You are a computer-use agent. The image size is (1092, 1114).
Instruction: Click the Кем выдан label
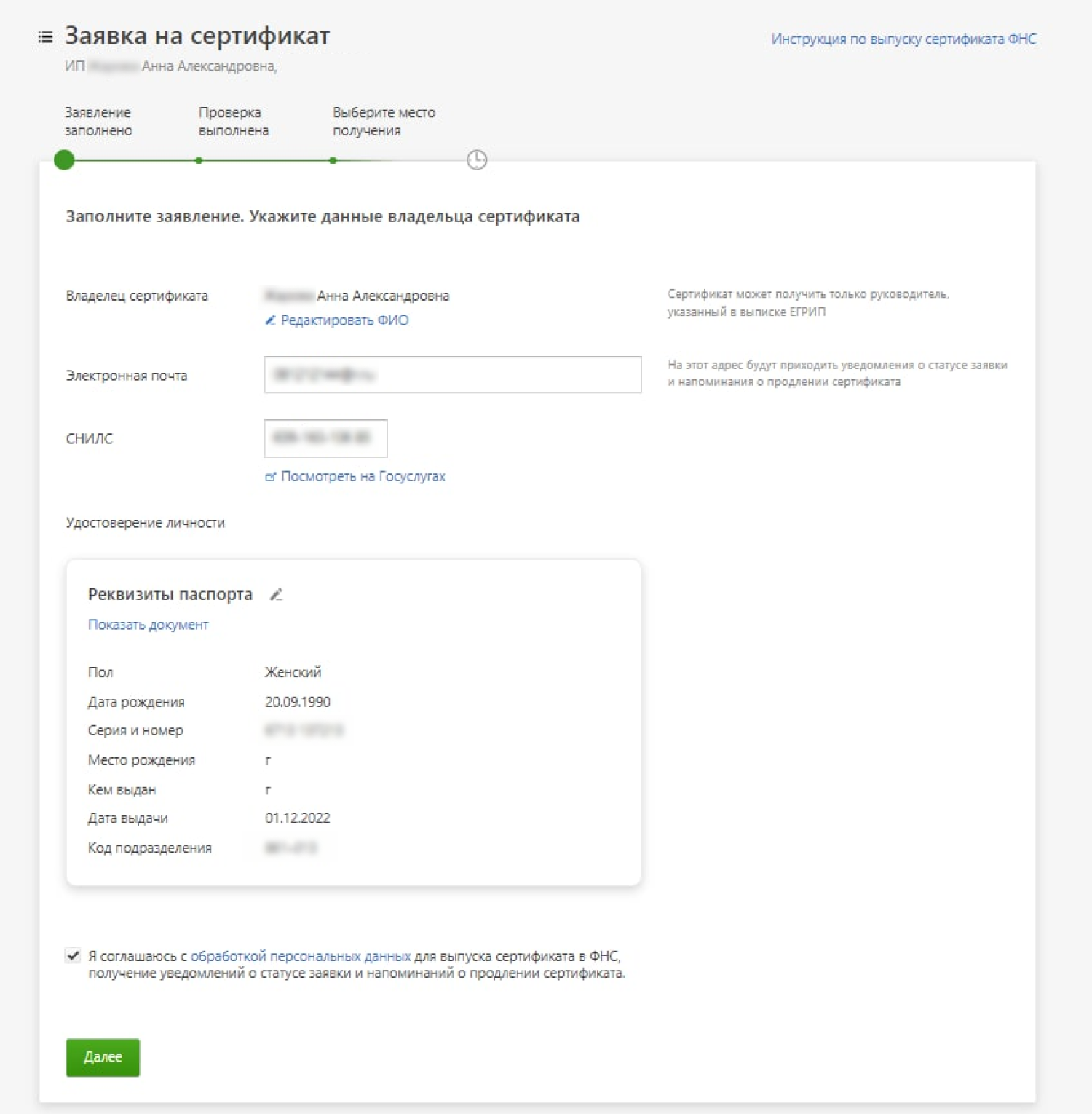tap(122, 789)
